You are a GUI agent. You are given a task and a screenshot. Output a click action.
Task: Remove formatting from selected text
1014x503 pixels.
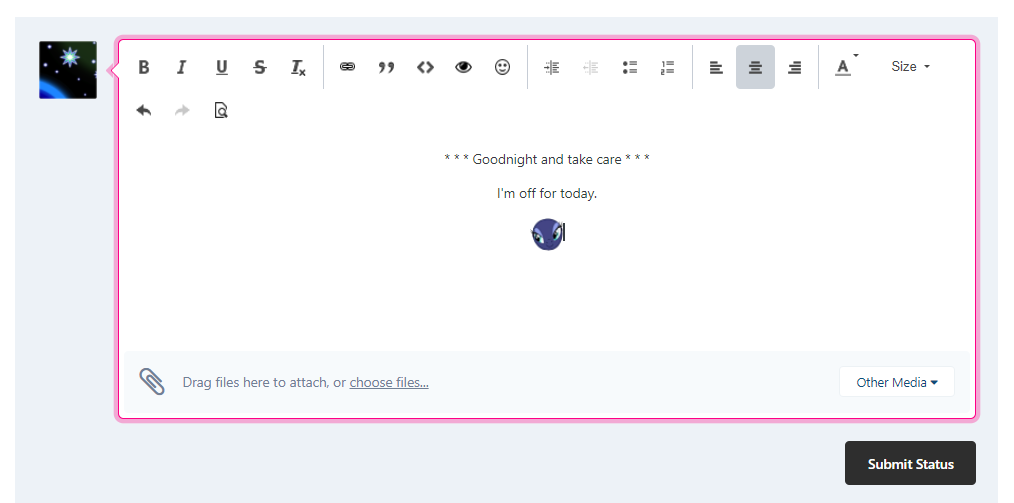(298, 67)
